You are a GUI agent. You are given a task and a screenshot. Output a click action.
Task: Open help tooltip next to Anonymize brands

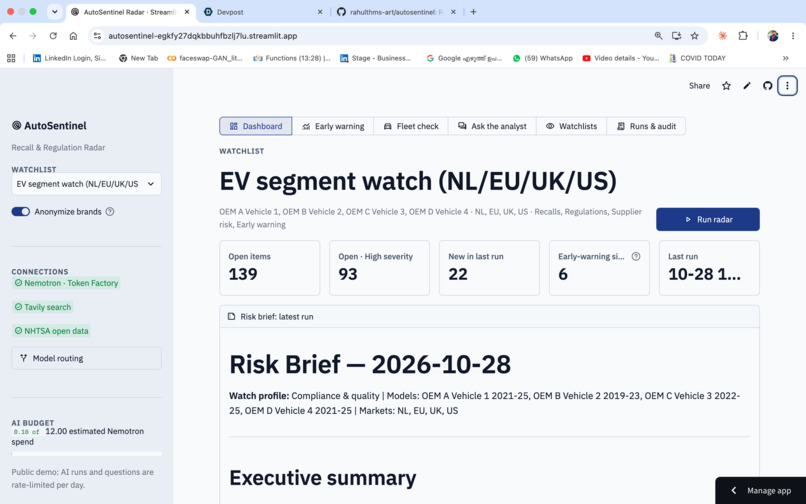pyautogui.click(x=110, y=212)
